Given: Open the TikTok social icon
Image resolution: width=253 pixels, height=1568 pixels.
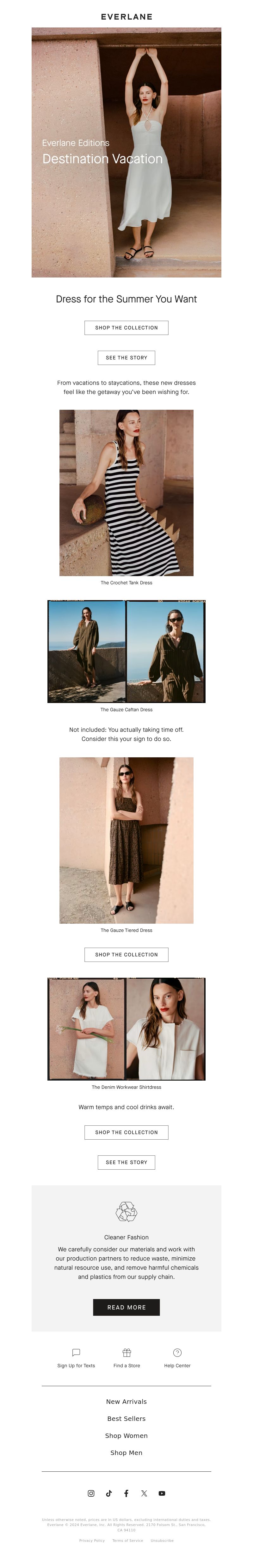Looking at the screenshot, I should (x=108, y=1493).
